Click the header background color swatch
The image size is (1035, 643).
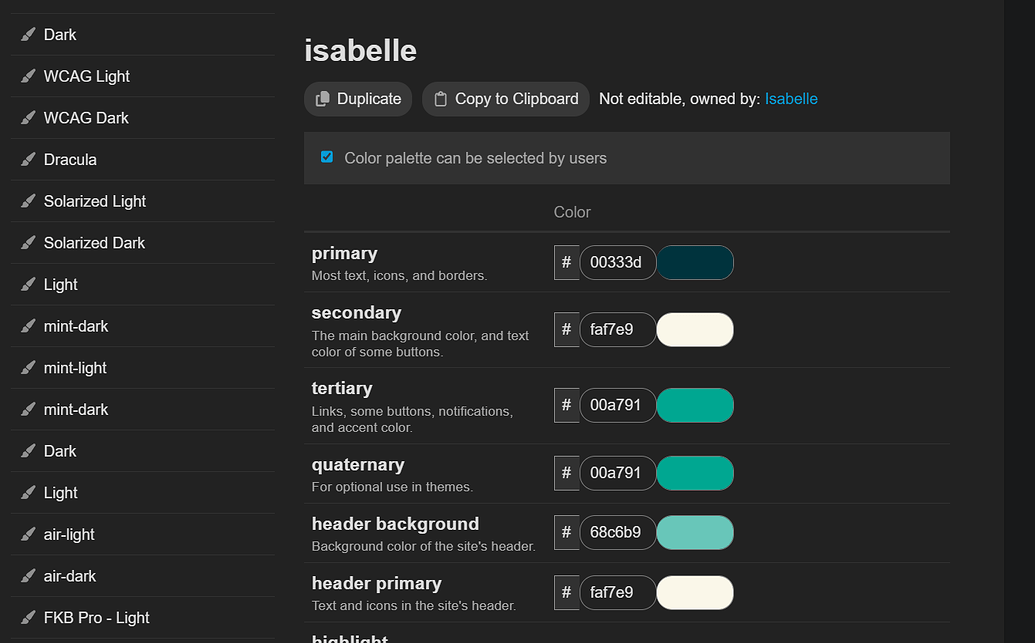click(x=695, y=533)
